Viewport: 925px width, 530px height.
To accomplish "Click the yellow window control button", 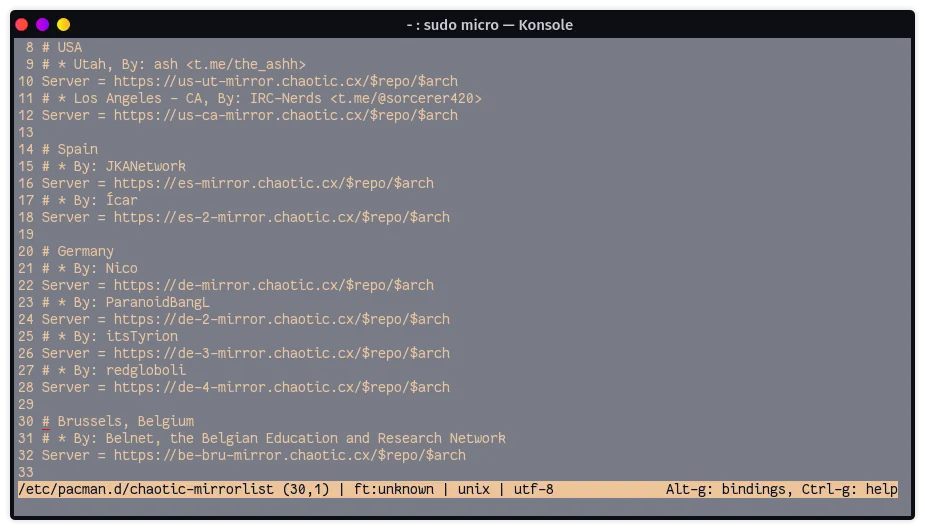I will pyautogui.click(x=64, y=25).
